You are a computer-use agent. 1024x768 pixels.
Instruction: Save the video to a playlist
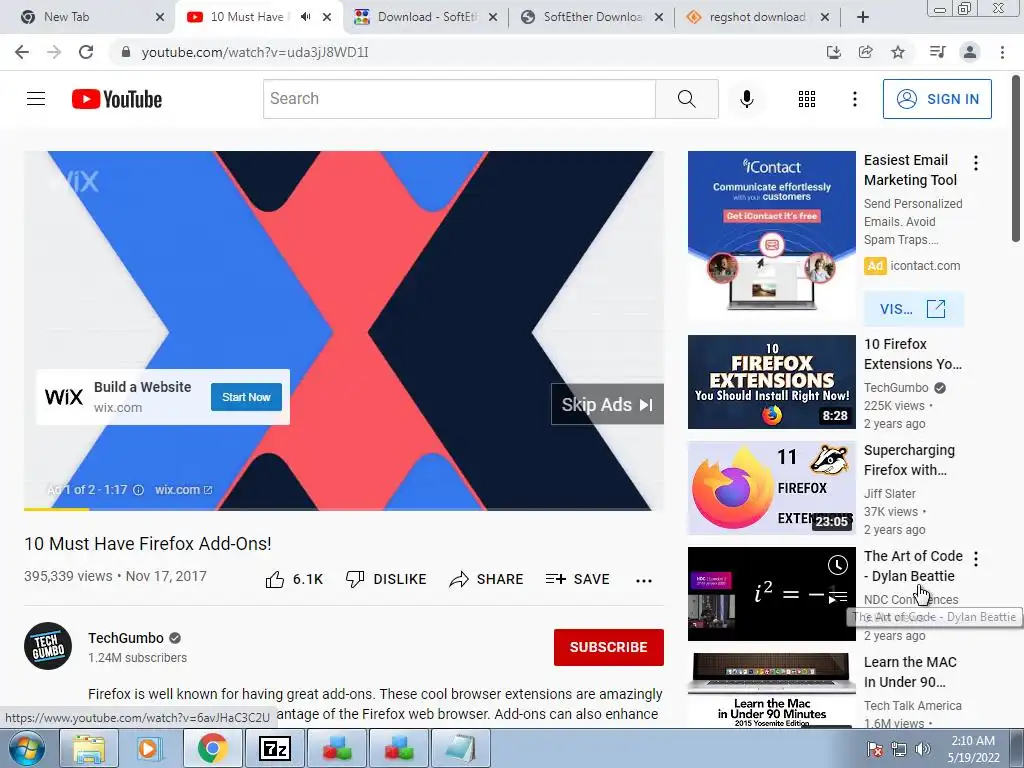point(577,579)
